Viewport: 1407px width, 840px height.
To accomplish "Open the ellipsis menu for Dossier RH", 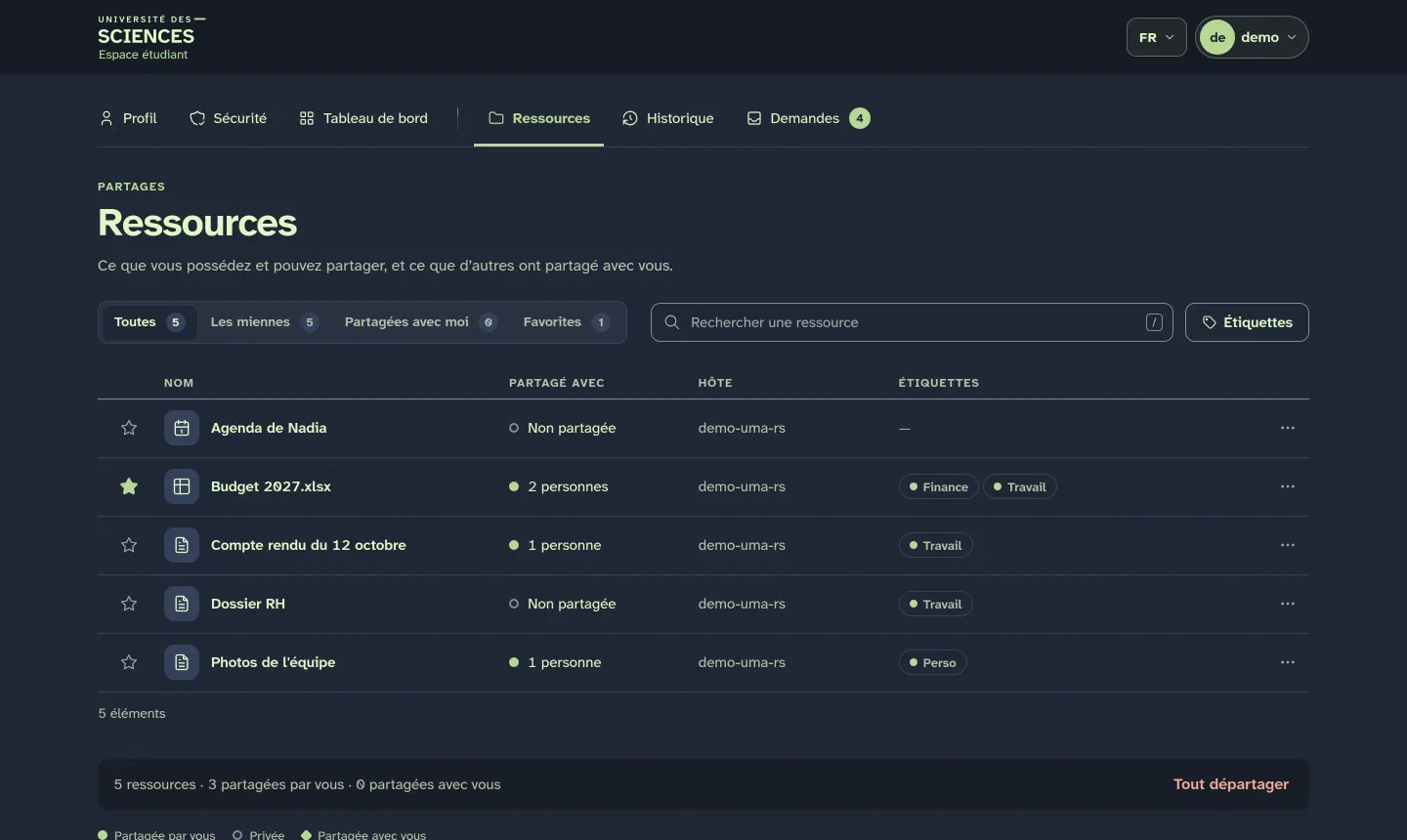I will pos(1288,604).
